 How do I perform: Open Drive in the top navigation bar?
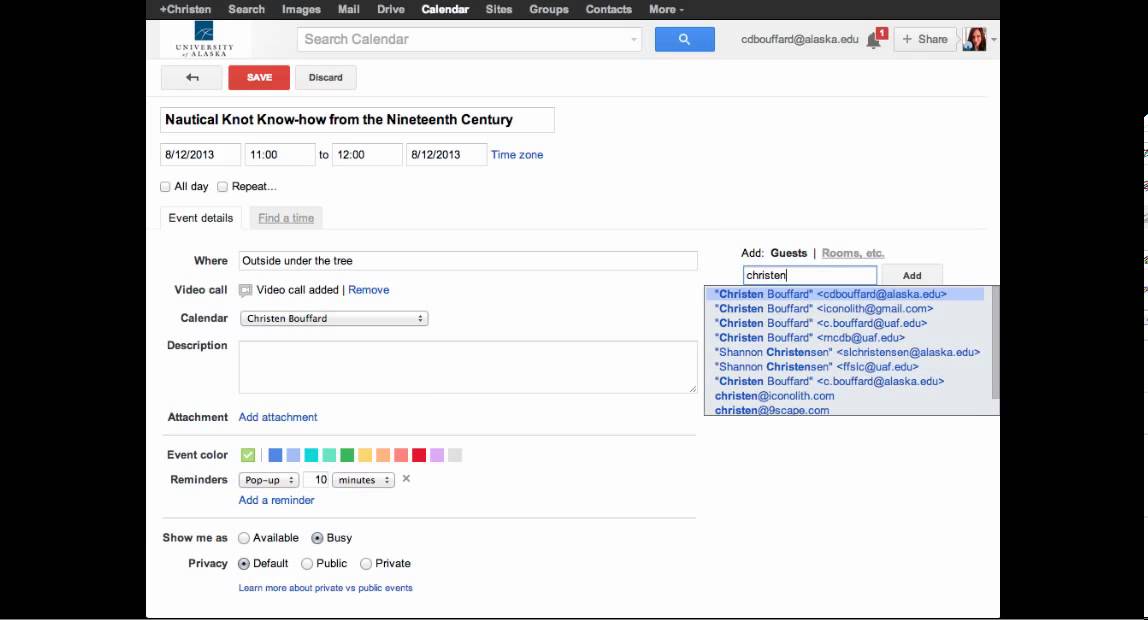(x=391, y=9)
